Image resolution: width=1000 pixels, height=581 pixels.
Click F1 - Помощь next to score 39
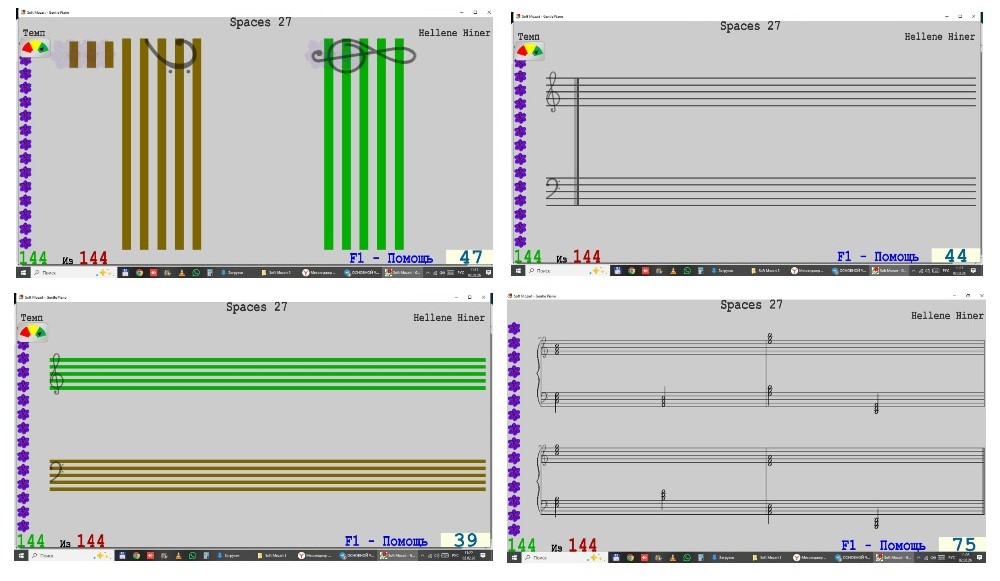pyautogui.click(x=386, y=541)
